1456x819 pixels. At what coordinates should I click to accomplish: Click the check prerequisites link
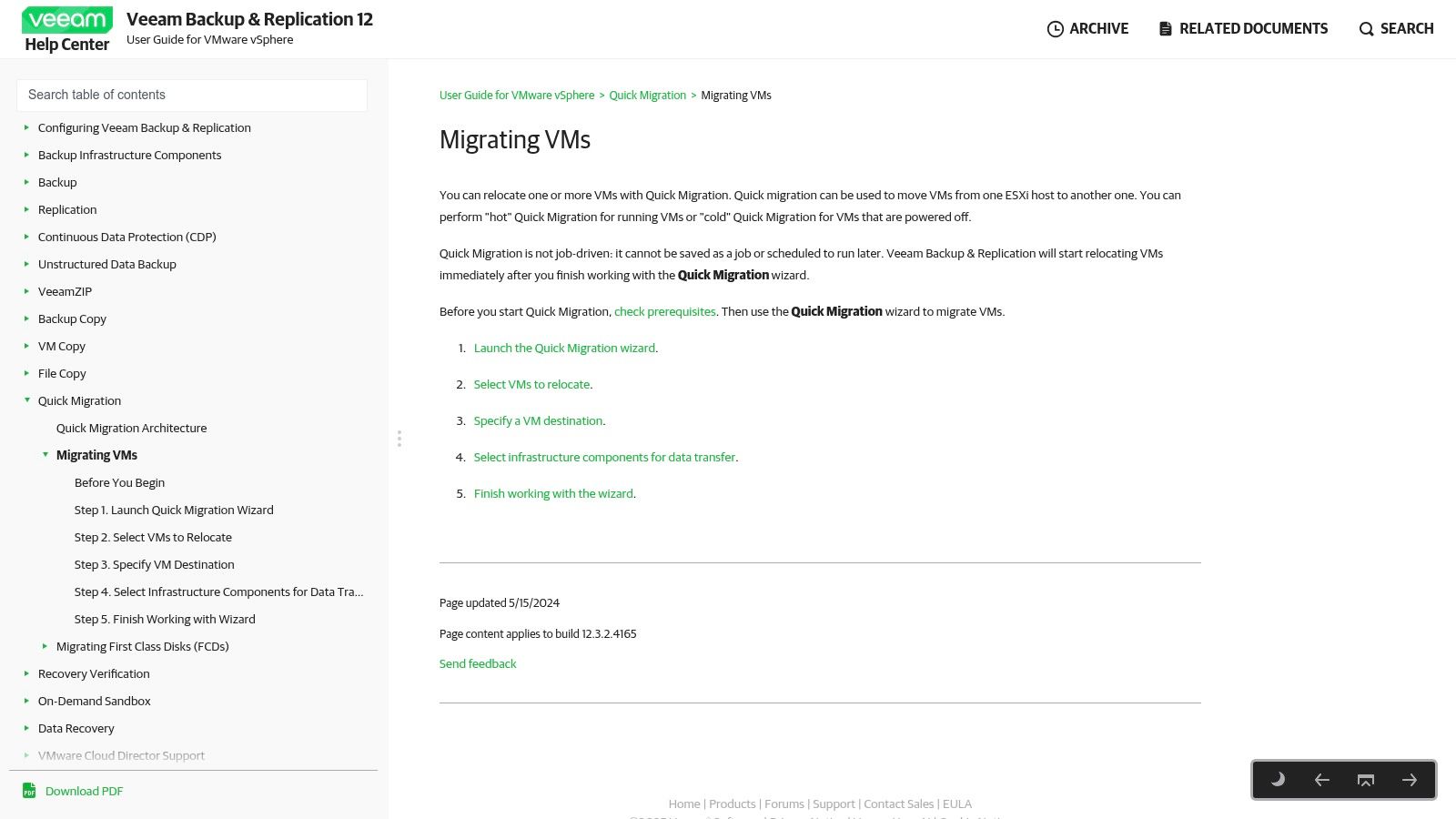coord(665,311)
